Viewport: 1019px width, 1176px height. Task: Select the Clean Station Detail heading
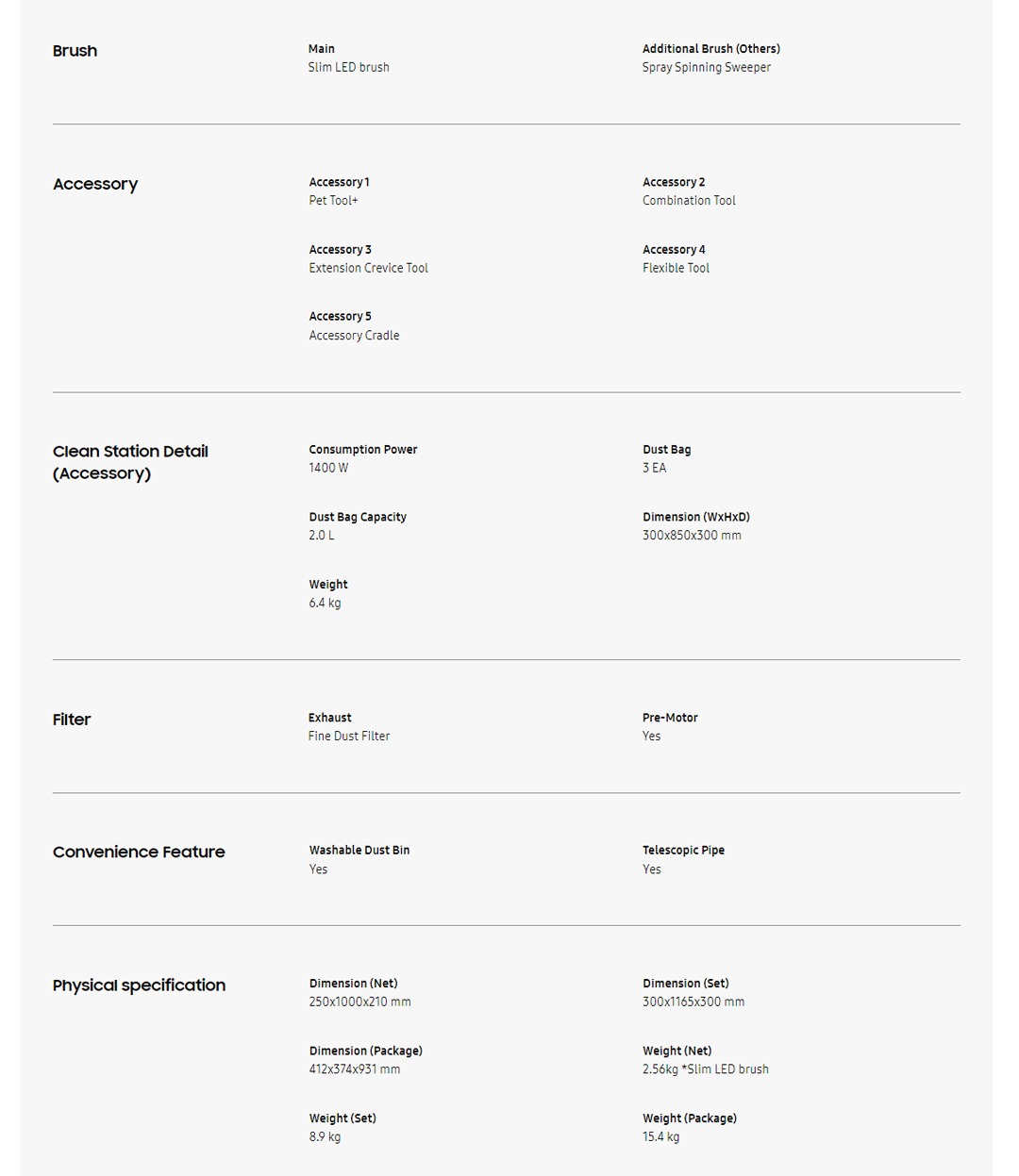point(130,462)
